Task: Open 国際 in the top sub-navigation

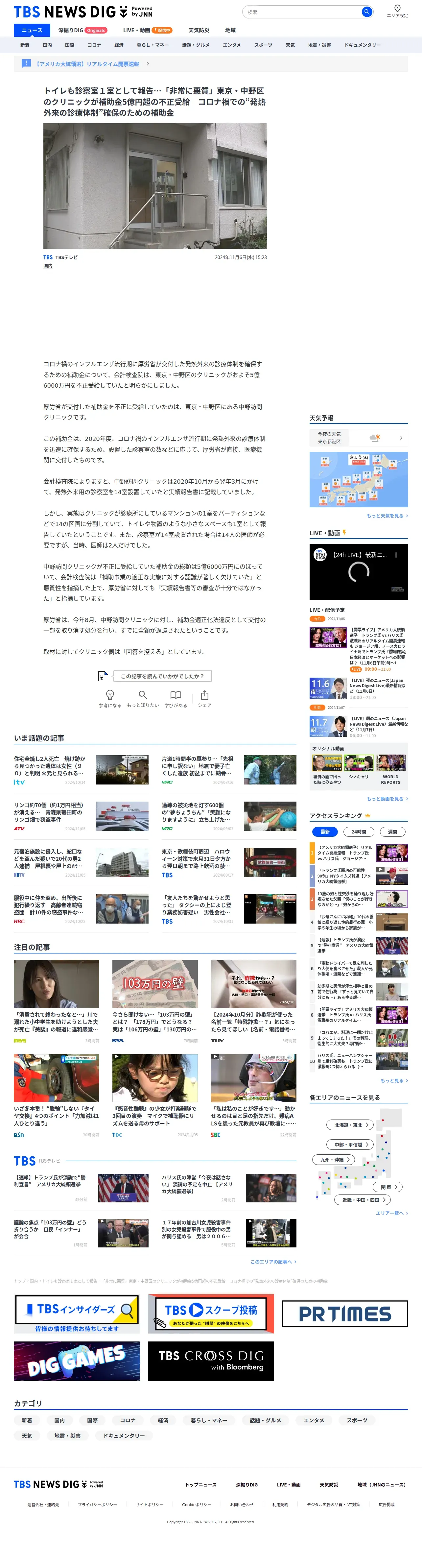Action: (69, 45)
